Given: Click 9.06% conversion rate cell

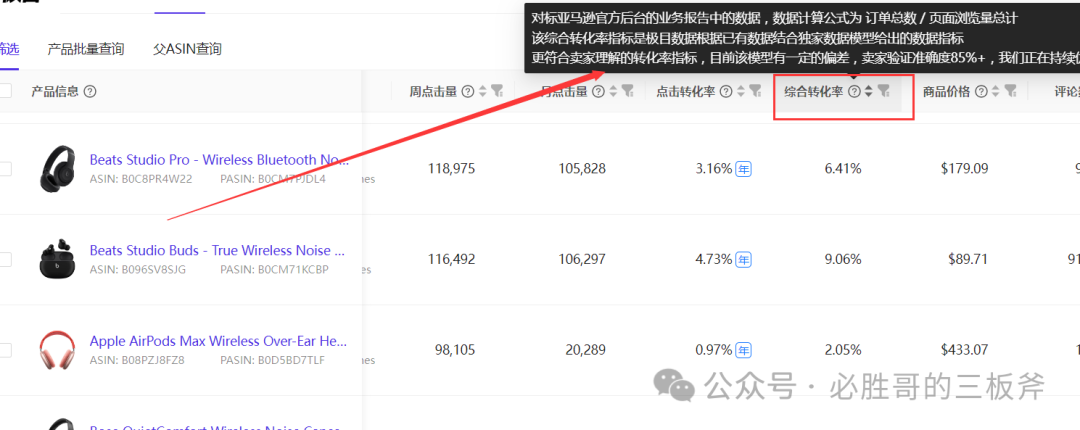Looking at the screenshot, I should pyautogui.click(x=842, y=259).
